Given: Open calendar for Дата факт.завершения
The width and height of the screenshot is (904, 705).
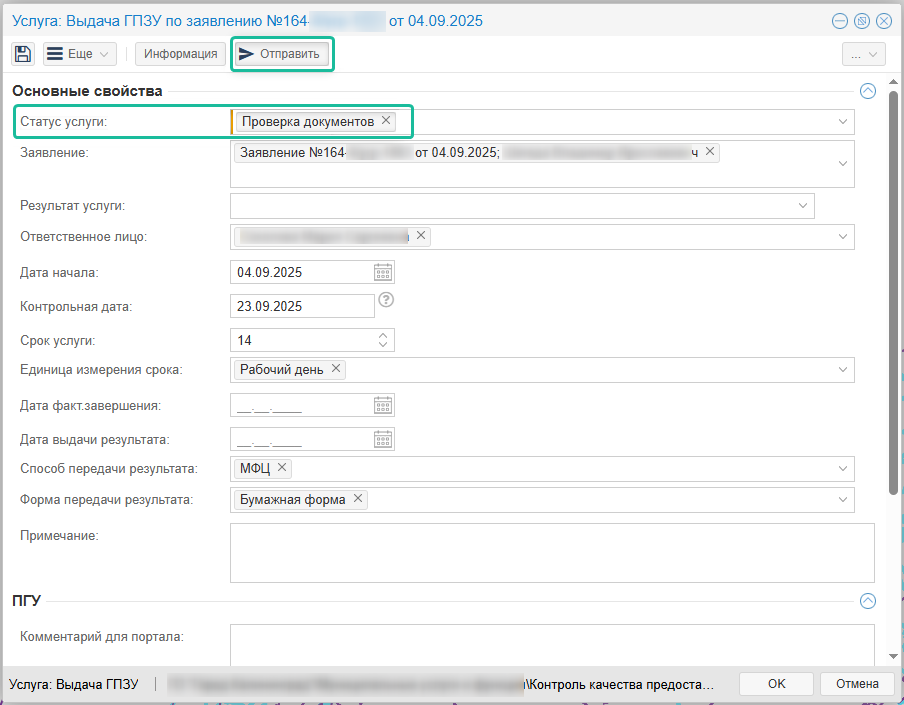Looking at the screenshot, I should pos(383,405).
